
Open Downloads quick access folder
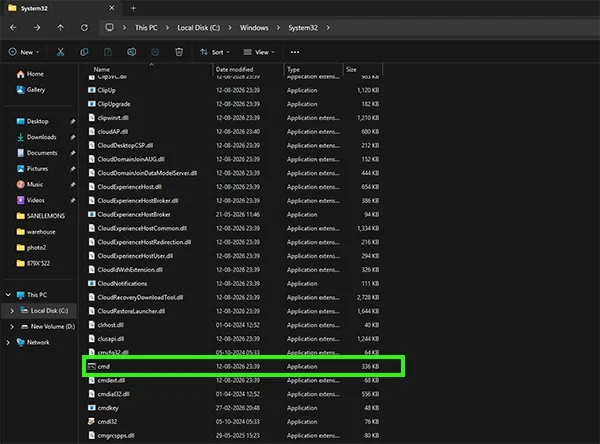click(36, 137)
